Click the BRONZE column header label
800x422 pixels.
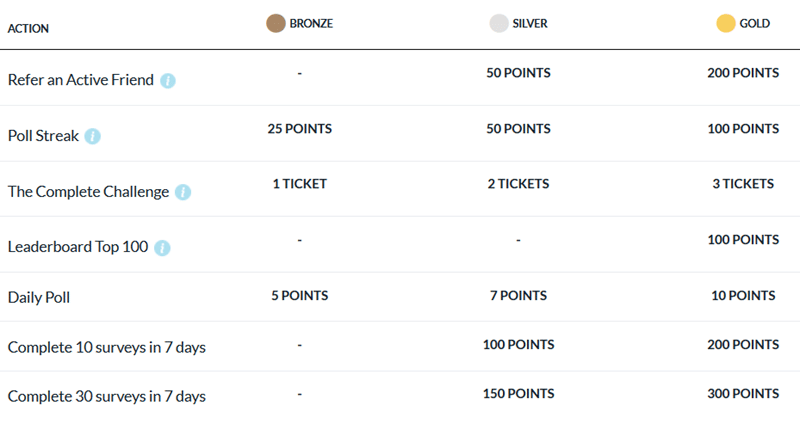pyautogui.click(x=311, y=23)
